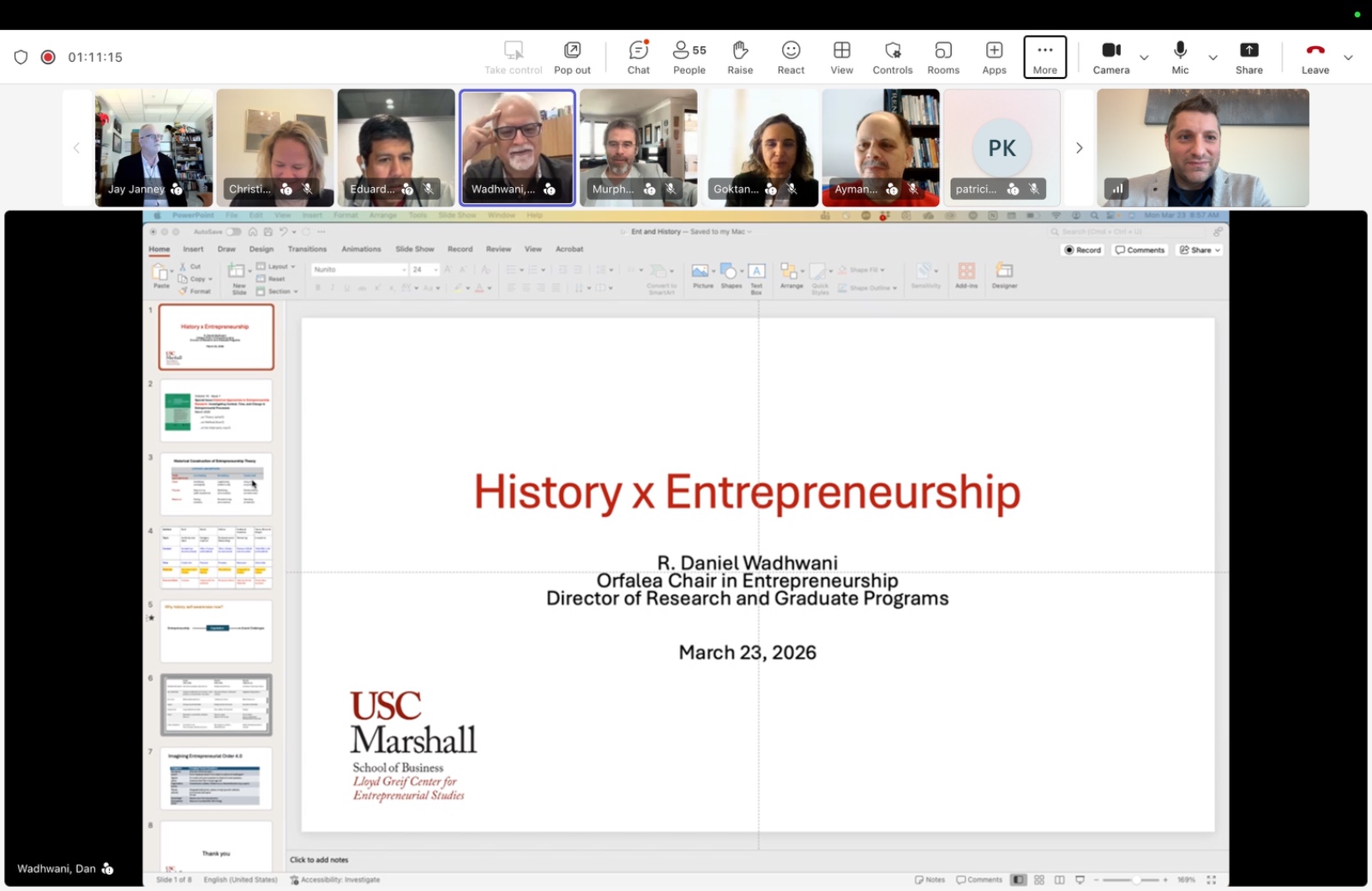Select Jay Janney's video thumbnail

pyautogui.click(x=153, y=147)
